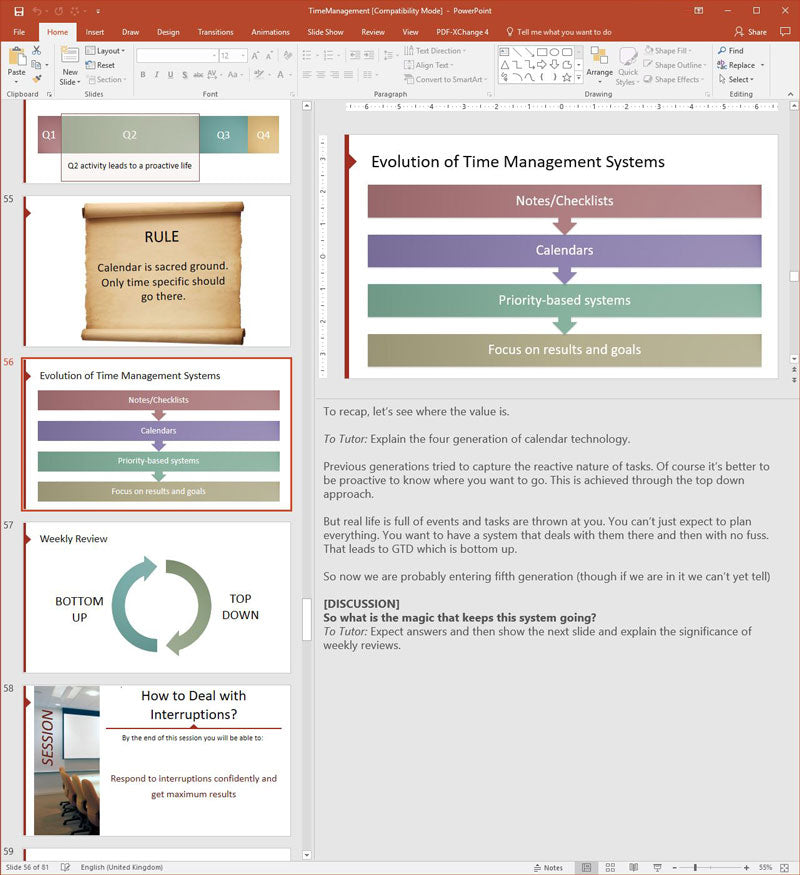This screenshot has width=800, height=875.
Task: Open Quick Styles gallery
Action: 628,66
